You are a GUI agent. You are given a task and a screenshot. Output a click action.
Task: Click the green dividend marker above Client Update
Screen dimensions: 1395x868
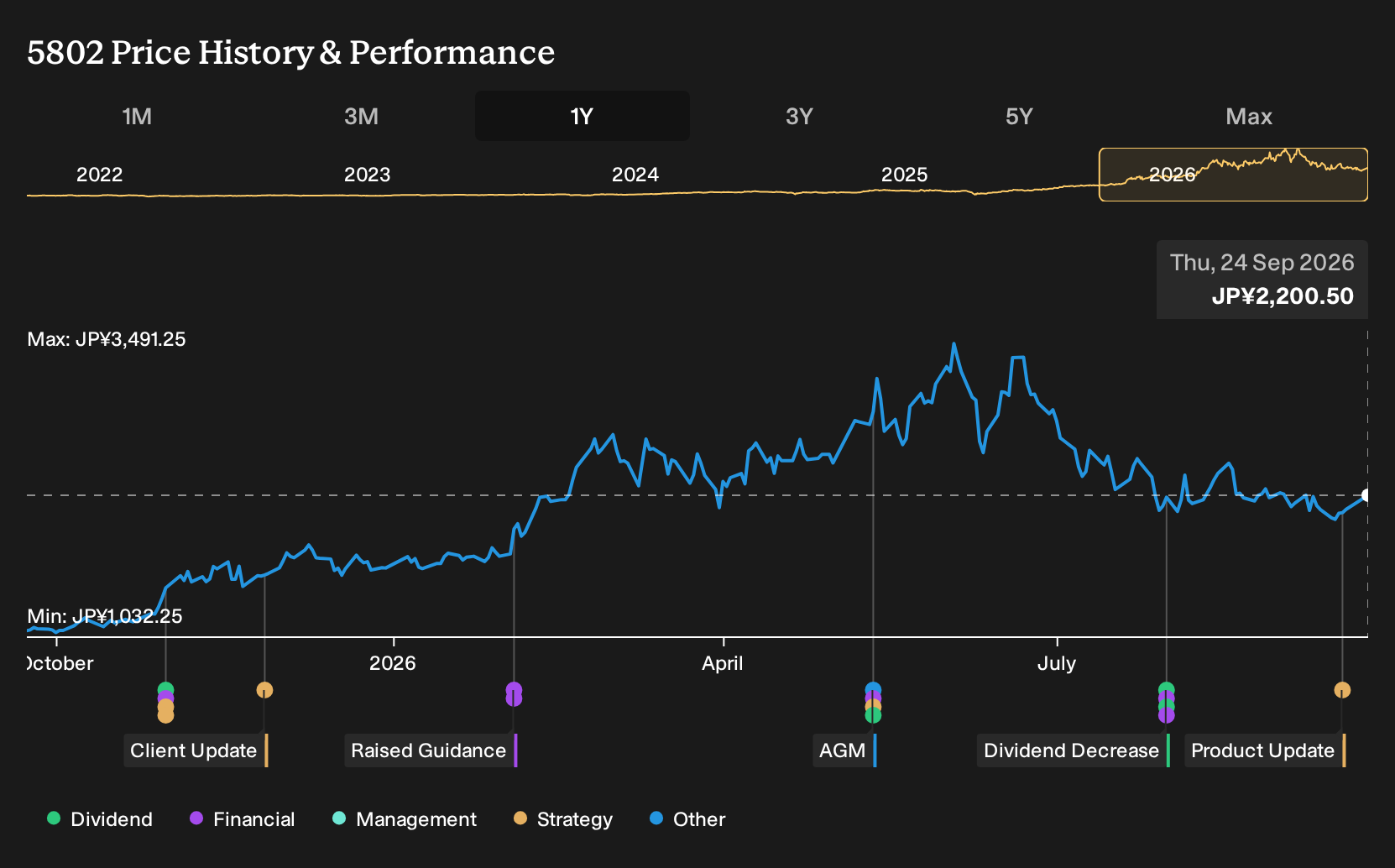[165, 690]
